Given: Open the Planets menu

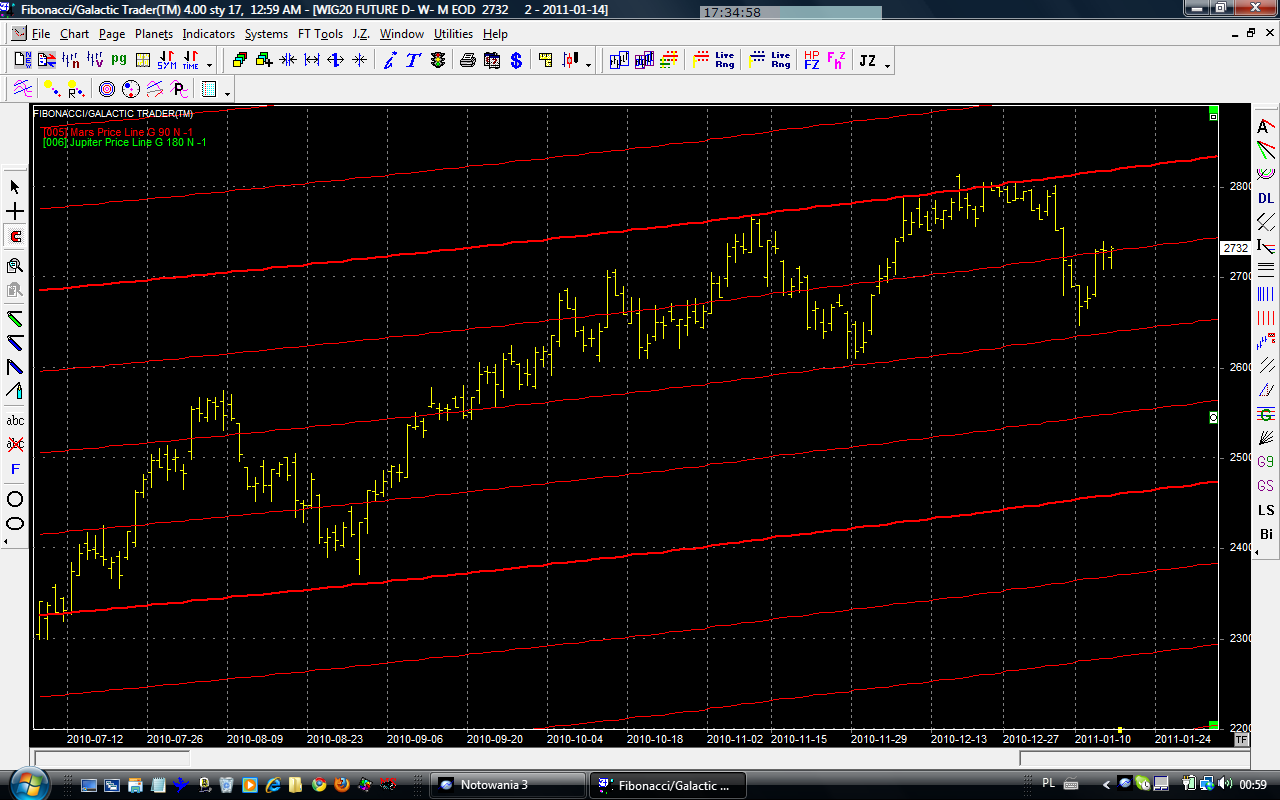Looking at the screenshot, I should point(154,34).
